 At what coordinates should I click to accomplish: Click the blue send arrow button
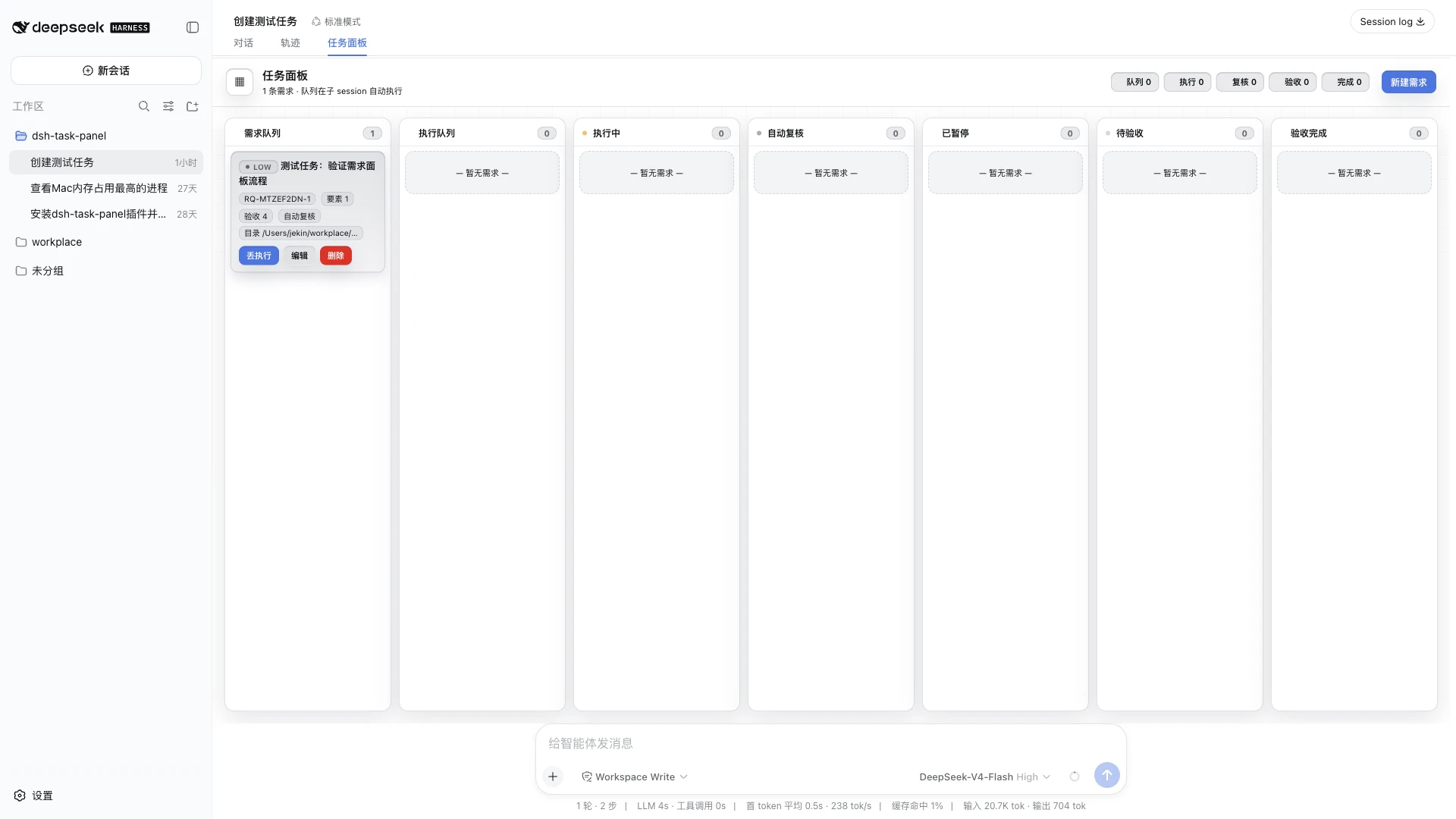(x=1107, y=775)
